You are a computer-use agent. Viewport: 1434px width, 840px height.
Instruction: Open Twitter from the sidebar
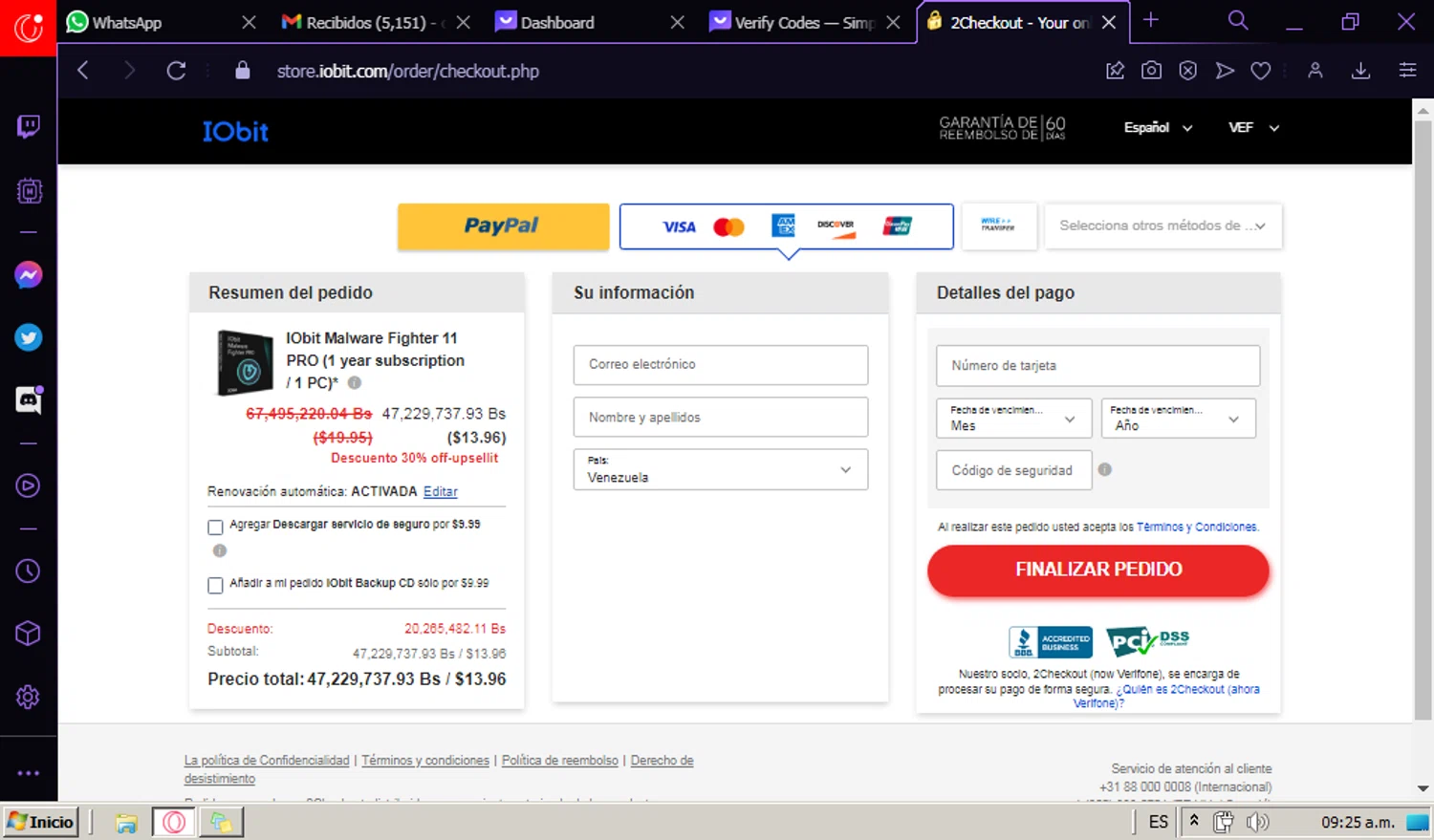click(x=29, y=337)
